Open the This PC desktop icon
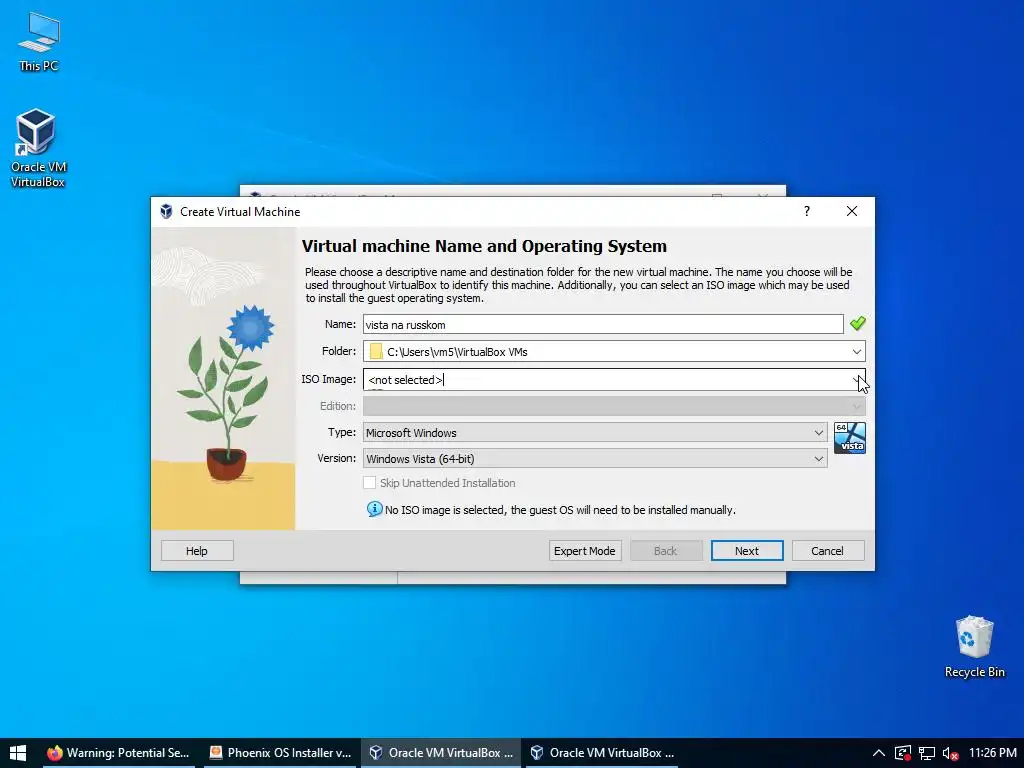Viewport: 1024px width, 768px height. 39,42
